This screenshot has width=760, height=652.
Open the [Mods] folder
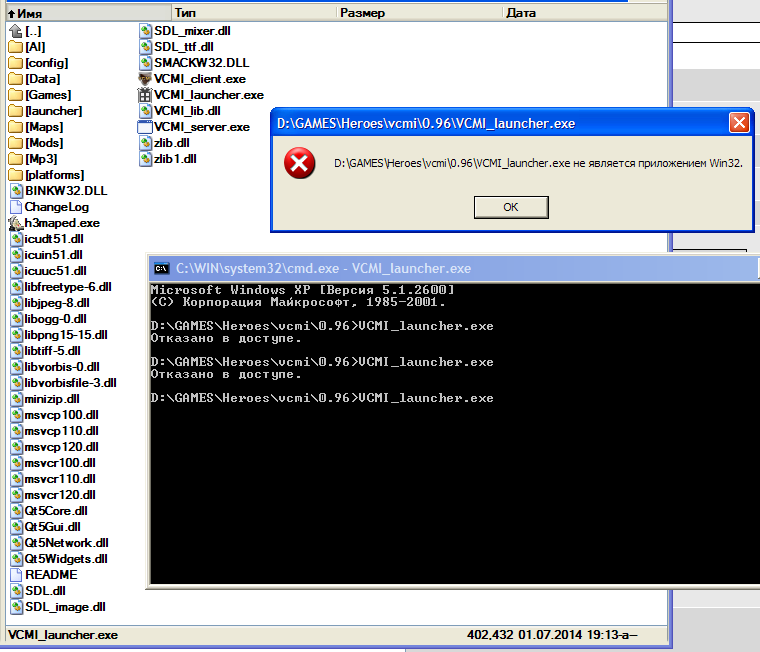[44, 143]
